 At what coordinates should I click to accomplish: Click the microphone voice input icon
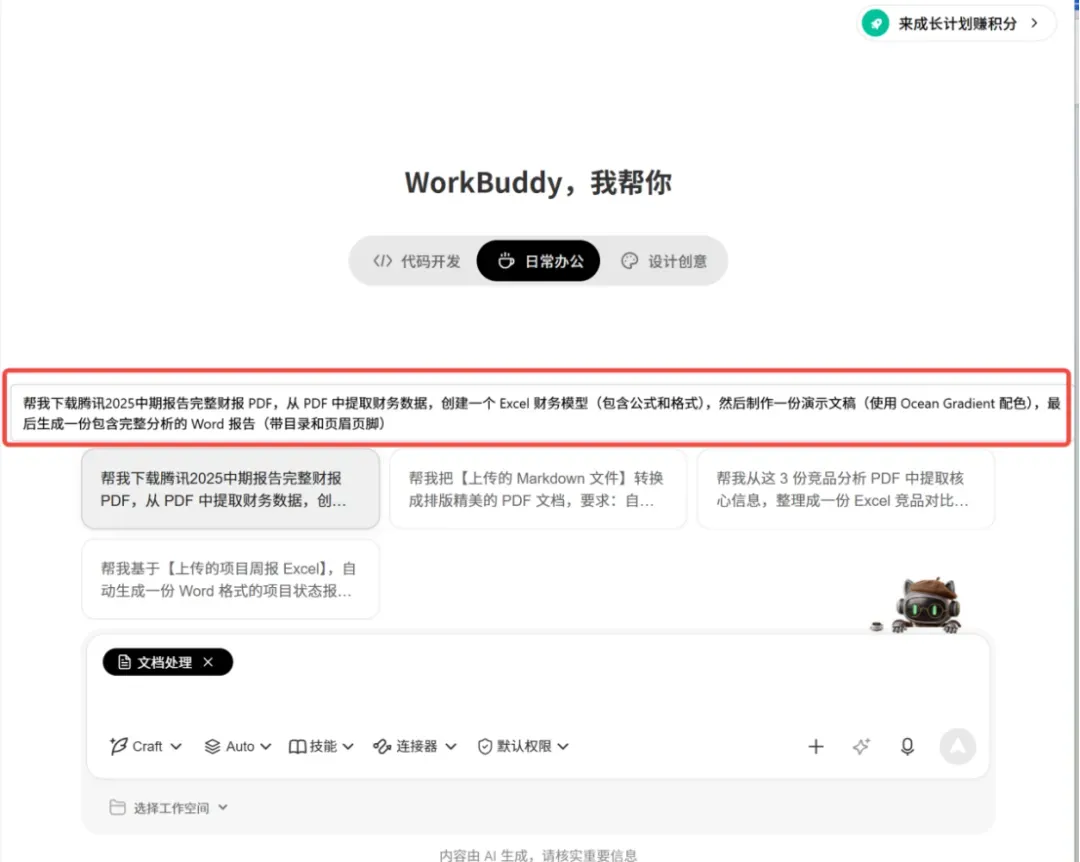click(907, 746)
